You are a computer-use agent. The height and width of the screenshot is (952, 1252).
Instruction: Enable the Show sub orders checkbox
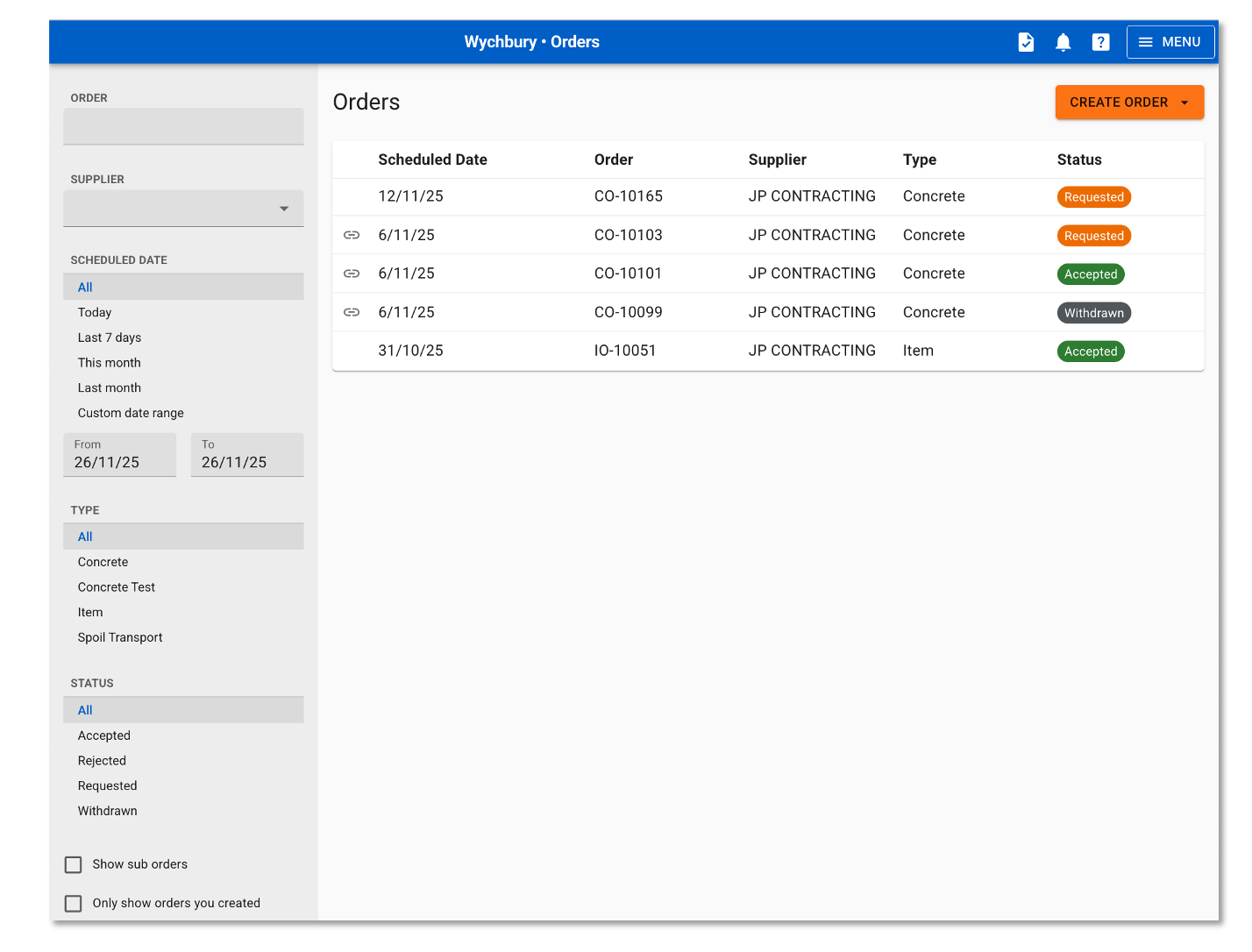click(74, 864)
